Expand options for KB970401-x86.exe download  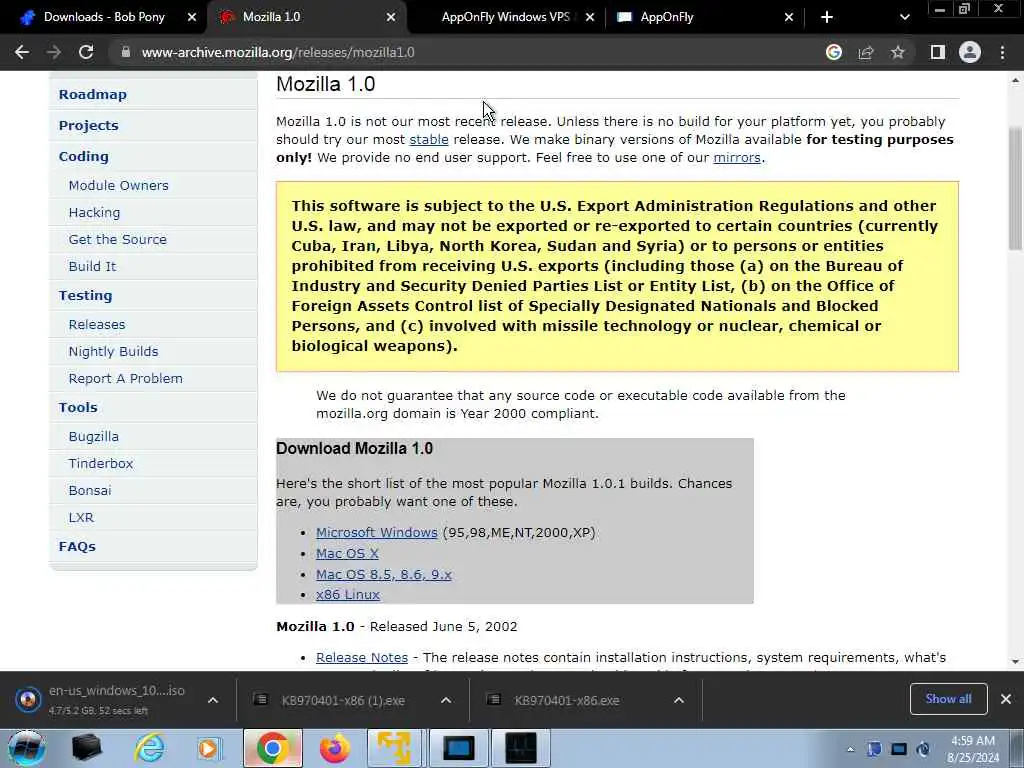pos(679,700)
